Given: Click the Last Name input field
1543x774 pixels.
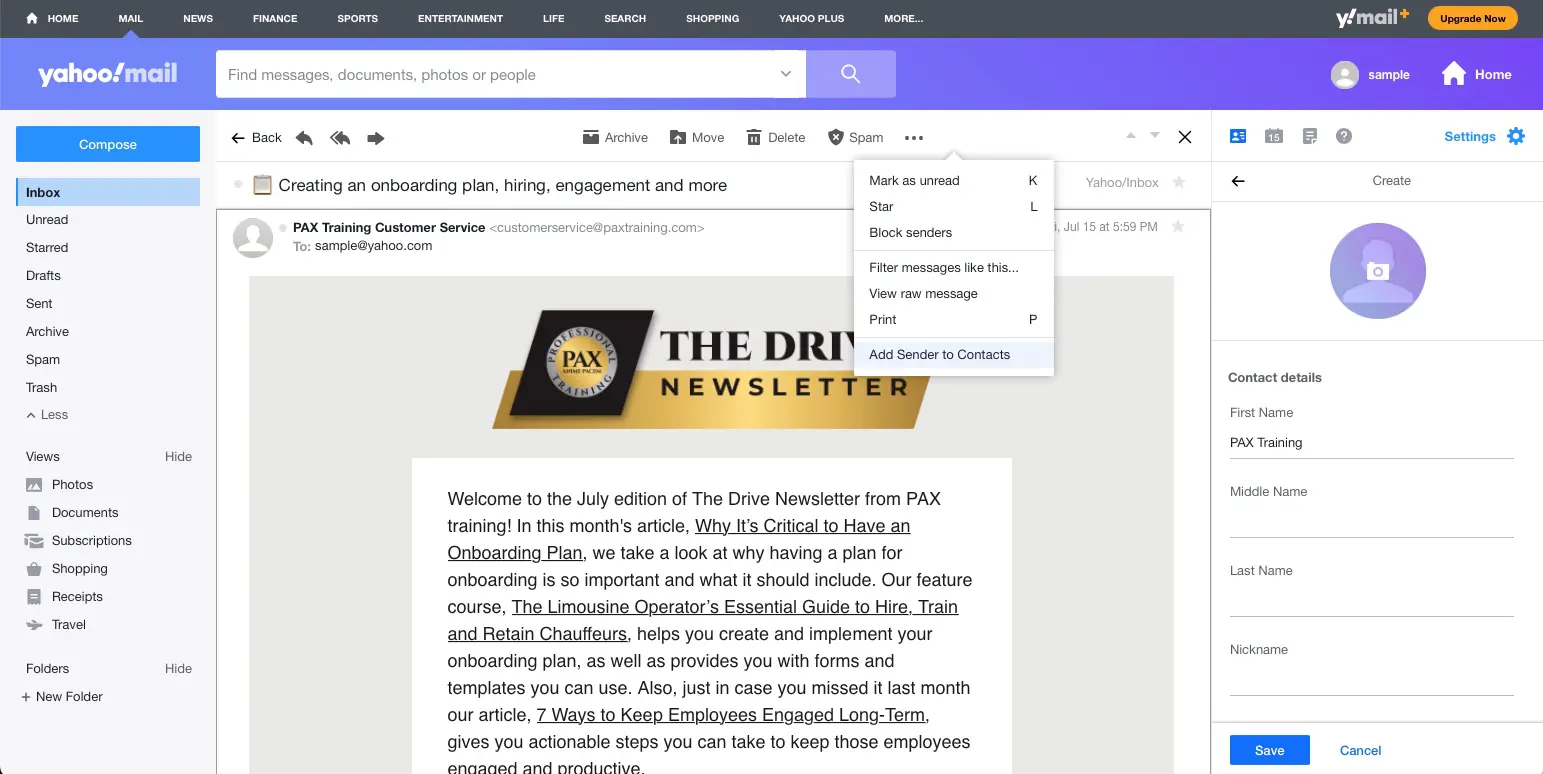Looking at the screenshot, I should tap(1371, 601).
